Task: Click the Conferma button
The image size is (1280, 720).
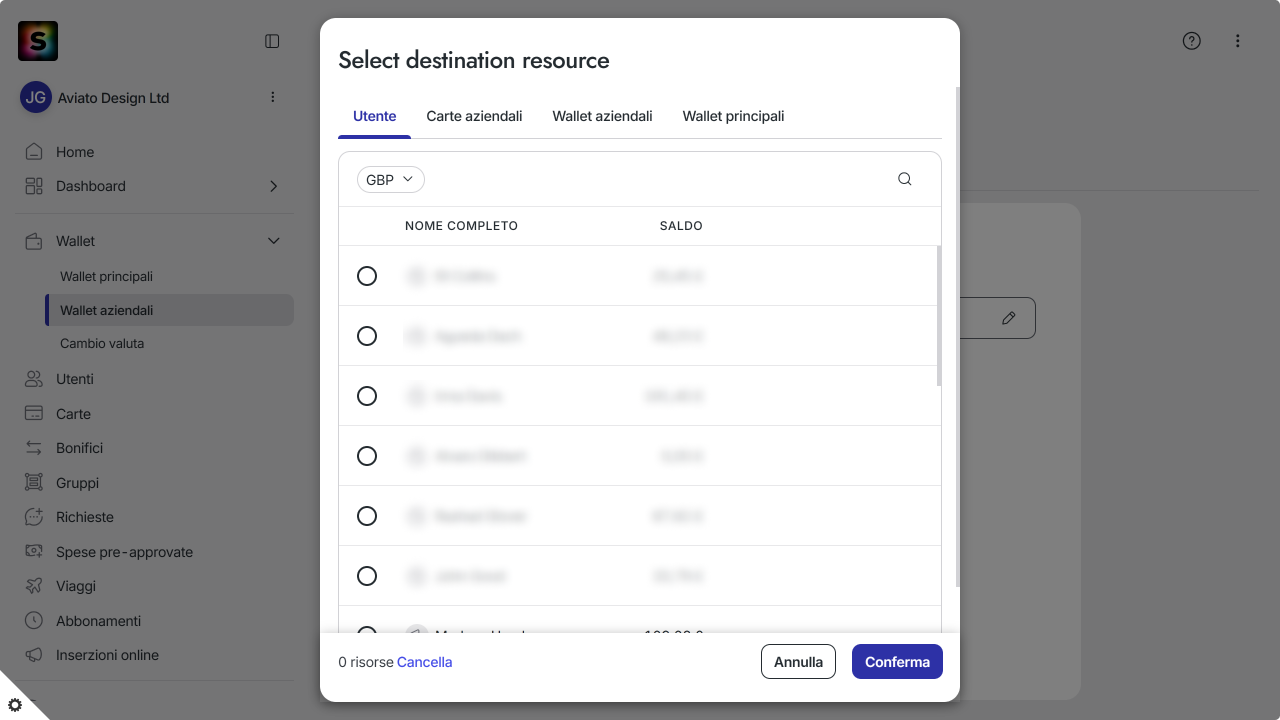Action: (897, 662)
